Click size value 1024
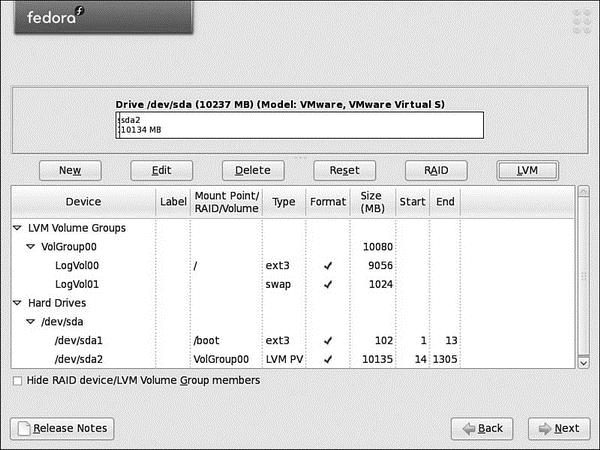This screenshot has width=600, height=450. [x=381, y=284]
